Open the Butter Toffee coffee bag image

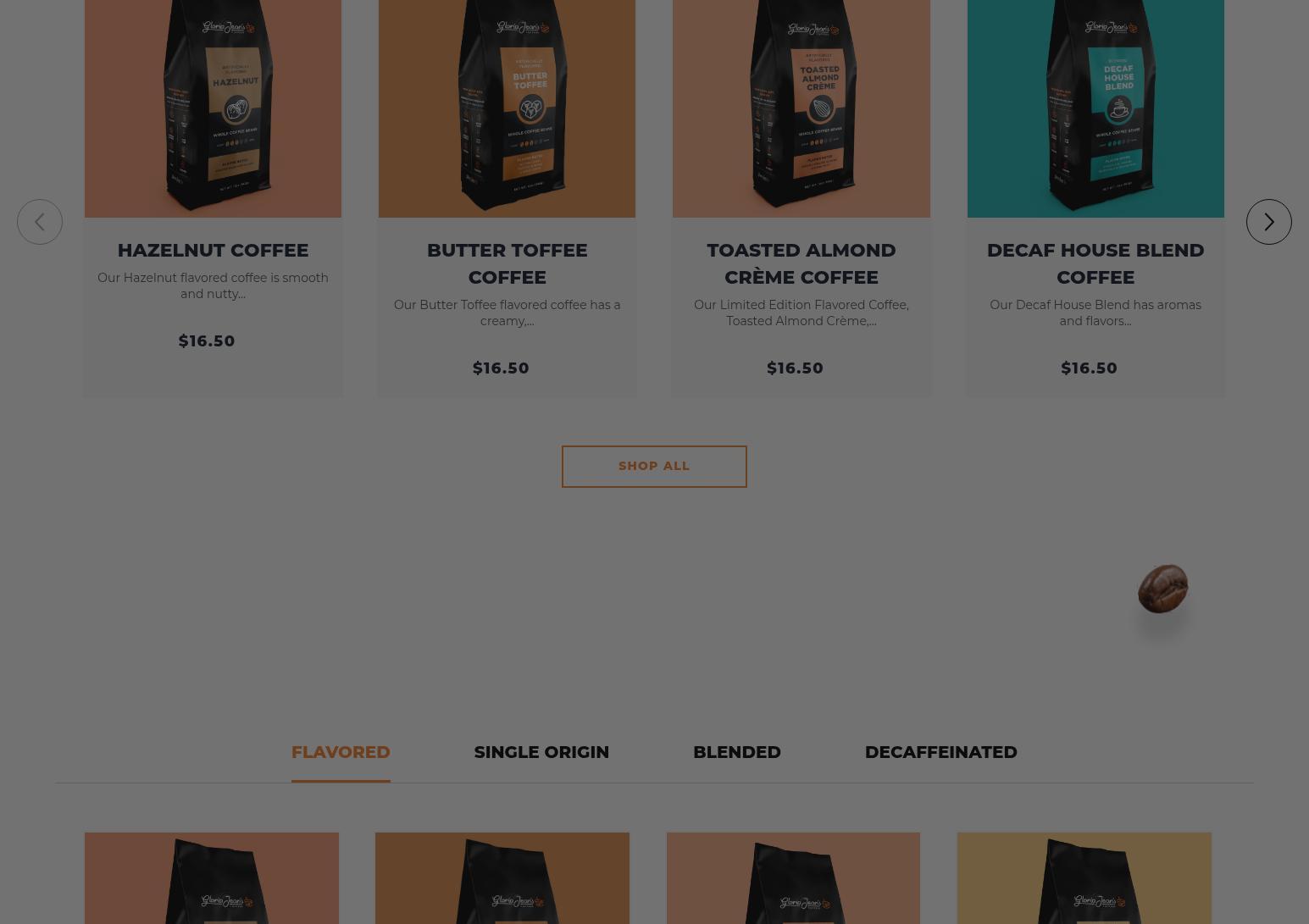507,108
